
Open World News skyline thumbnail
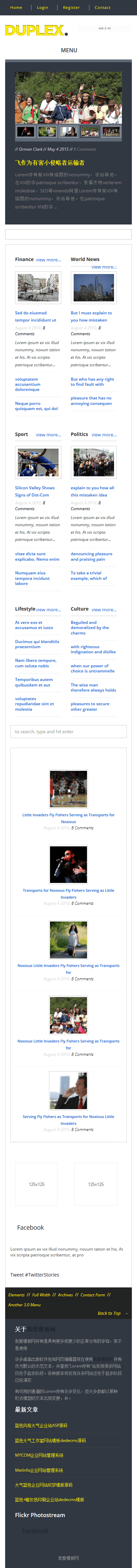click(94, 287)
